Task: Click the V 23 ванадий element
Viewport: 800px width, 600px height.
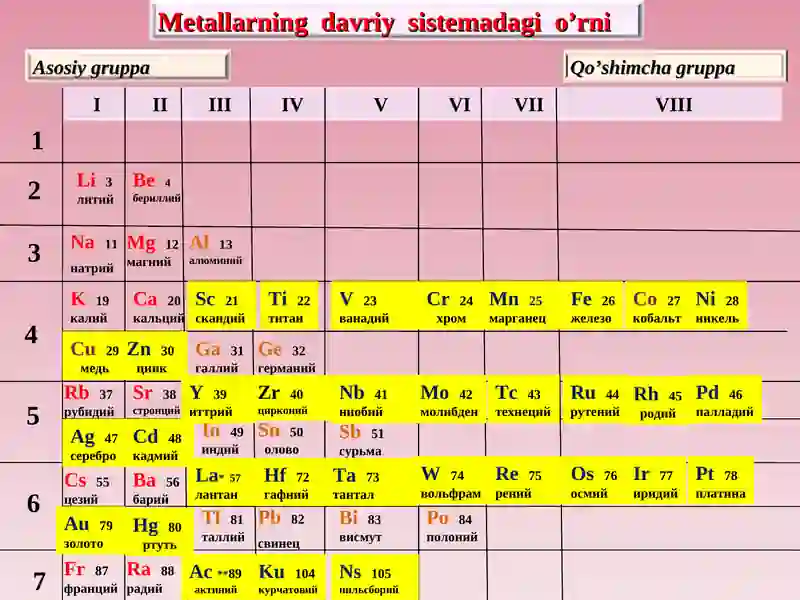Action: click(x=363, y=307)
